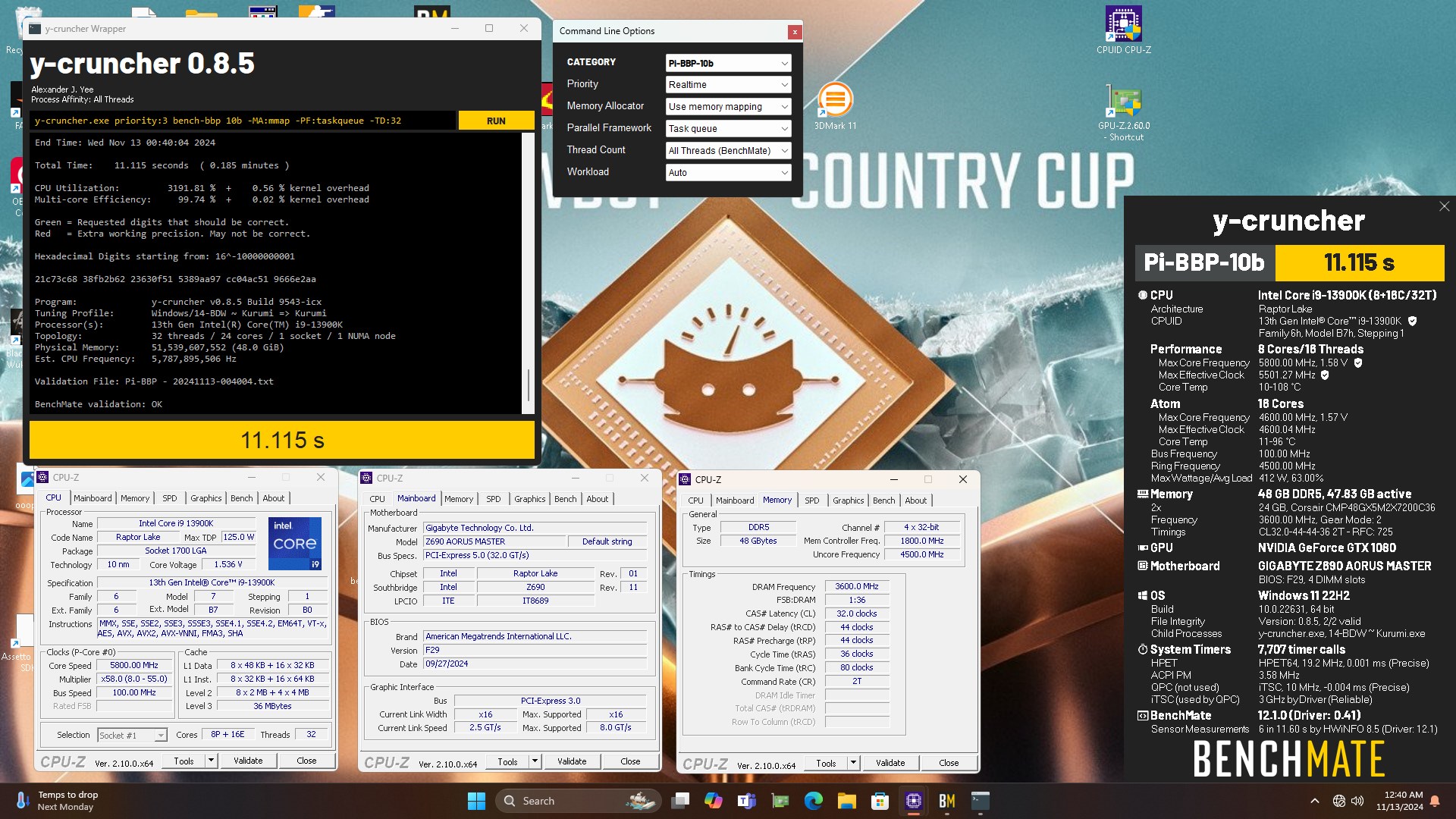Switch to BenchMate via BM taskbar icon

tap(947, 801)
